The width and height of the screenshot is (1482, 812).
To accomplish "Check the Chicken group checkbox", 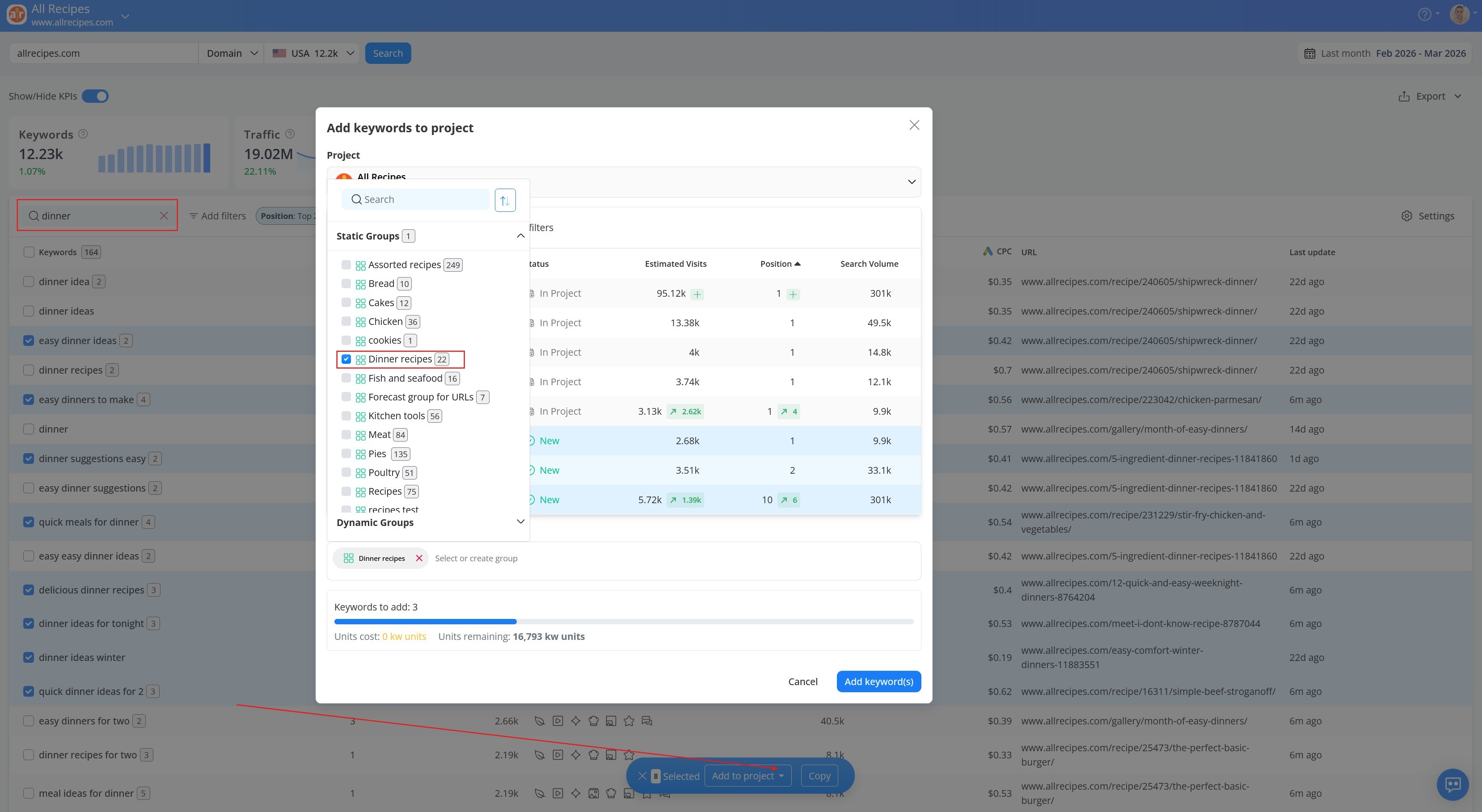I will pos(346,321).
